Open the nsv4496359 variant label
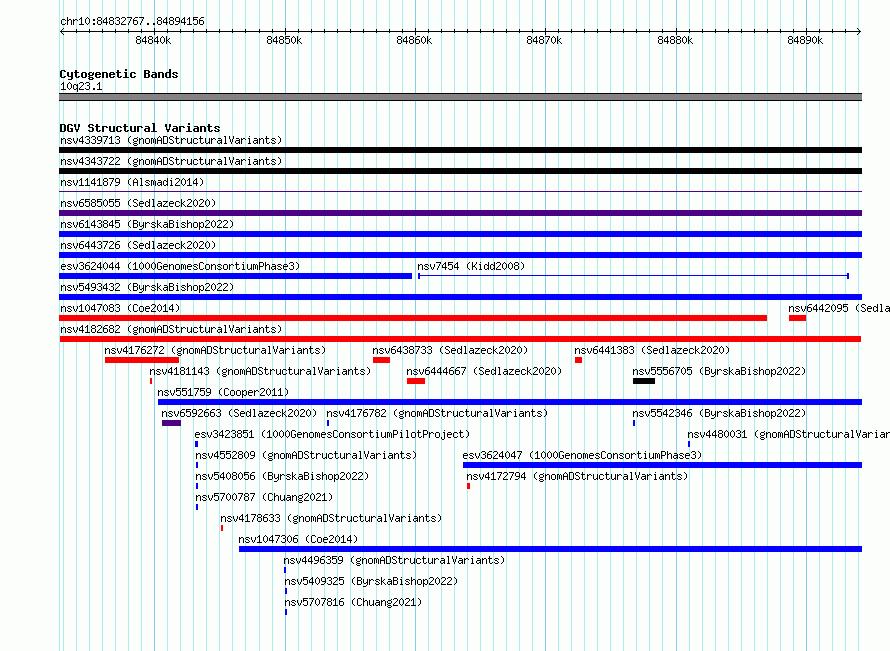The image size is (890, 651). click(x=394, y=560)
